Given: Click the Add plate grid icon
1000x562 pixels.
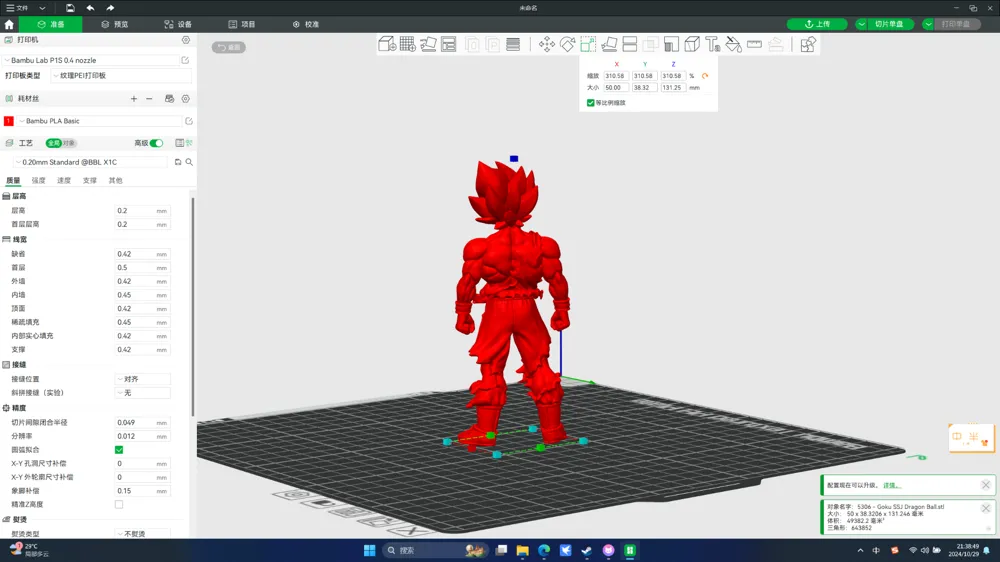Looking at the screenshot, I should pos(408,44).
